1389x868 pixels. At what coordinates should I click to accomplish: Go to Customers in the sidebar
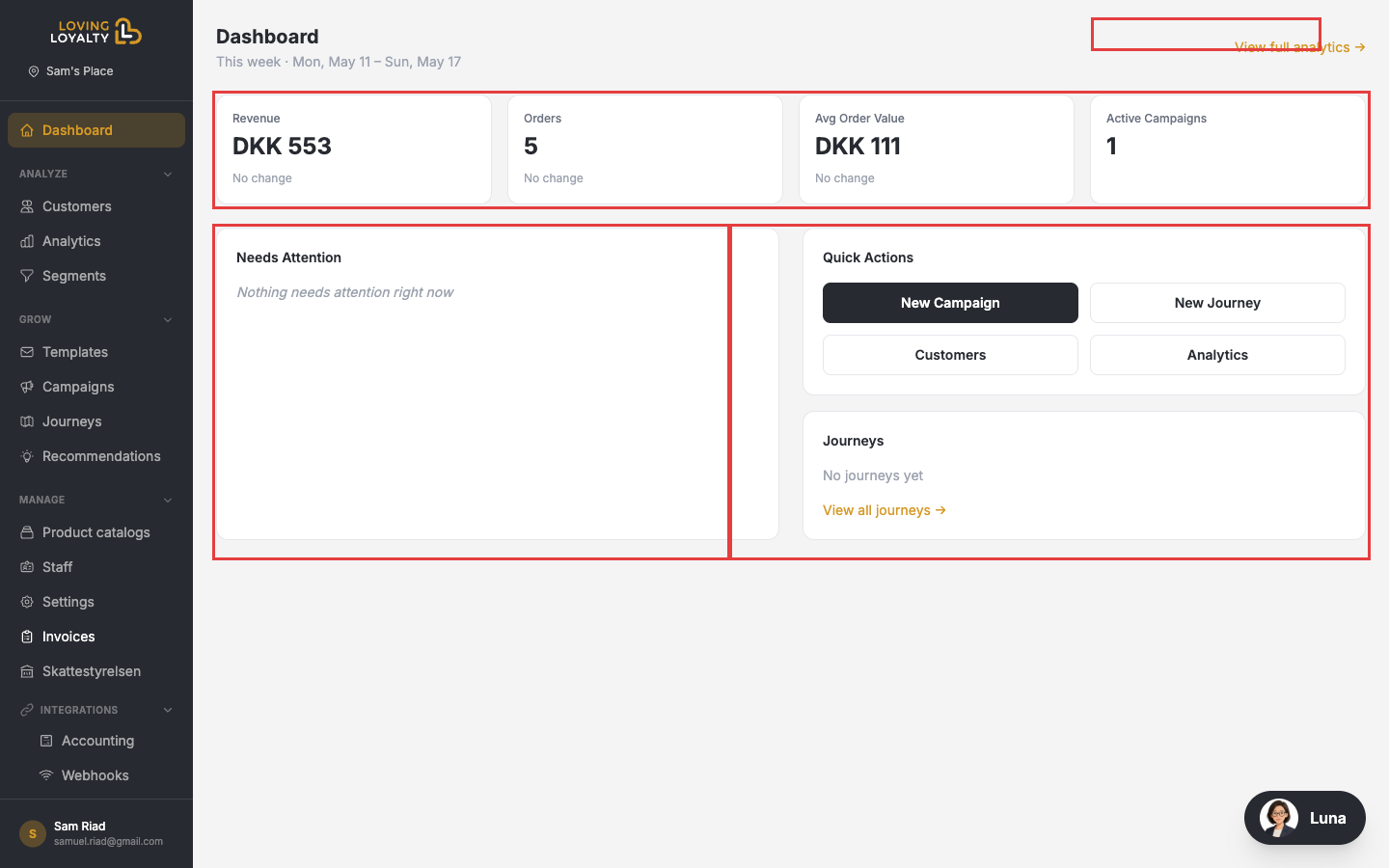(x=96, y=206)
